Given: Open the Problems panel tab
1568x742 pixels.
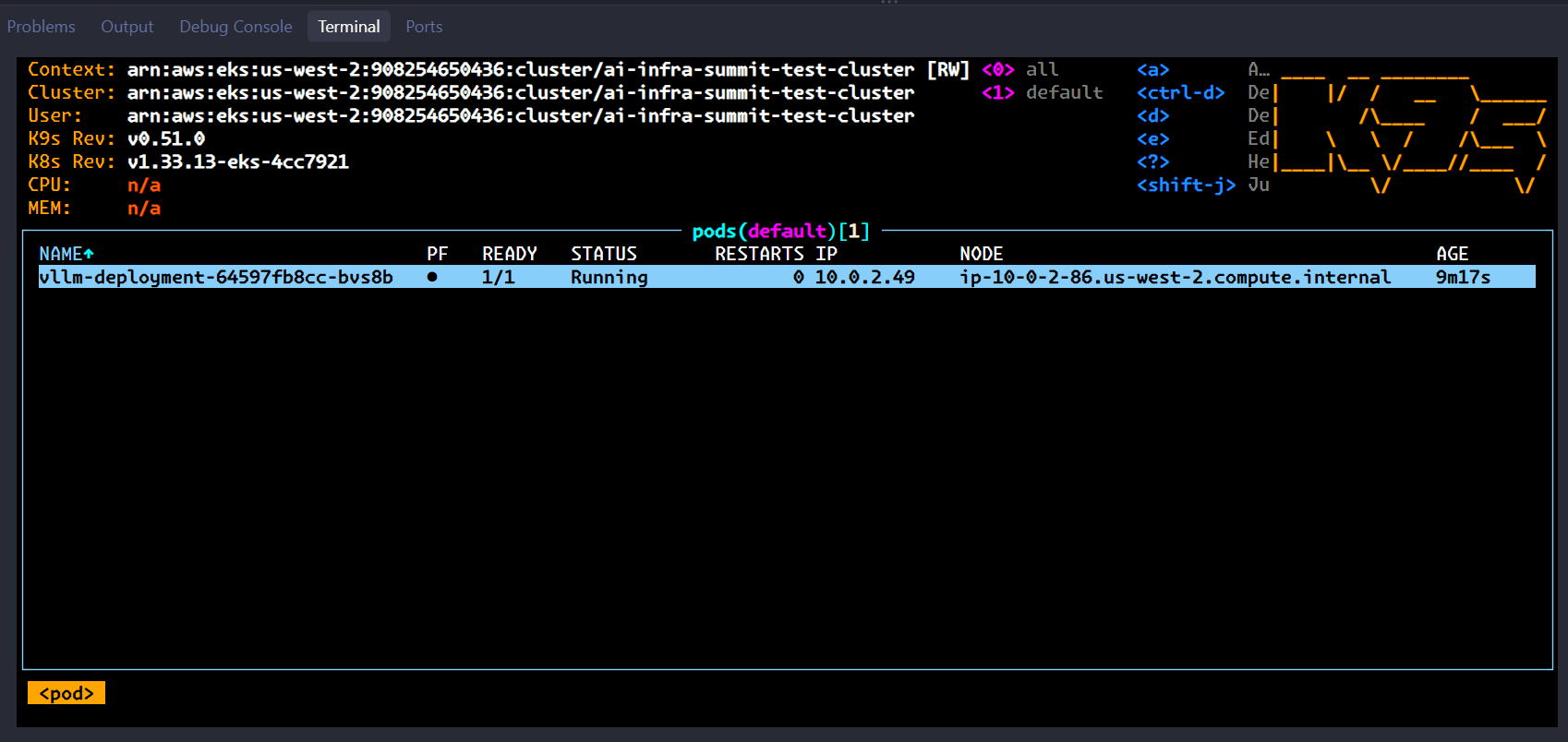Looking at the screenshot, I should point(42,27).
